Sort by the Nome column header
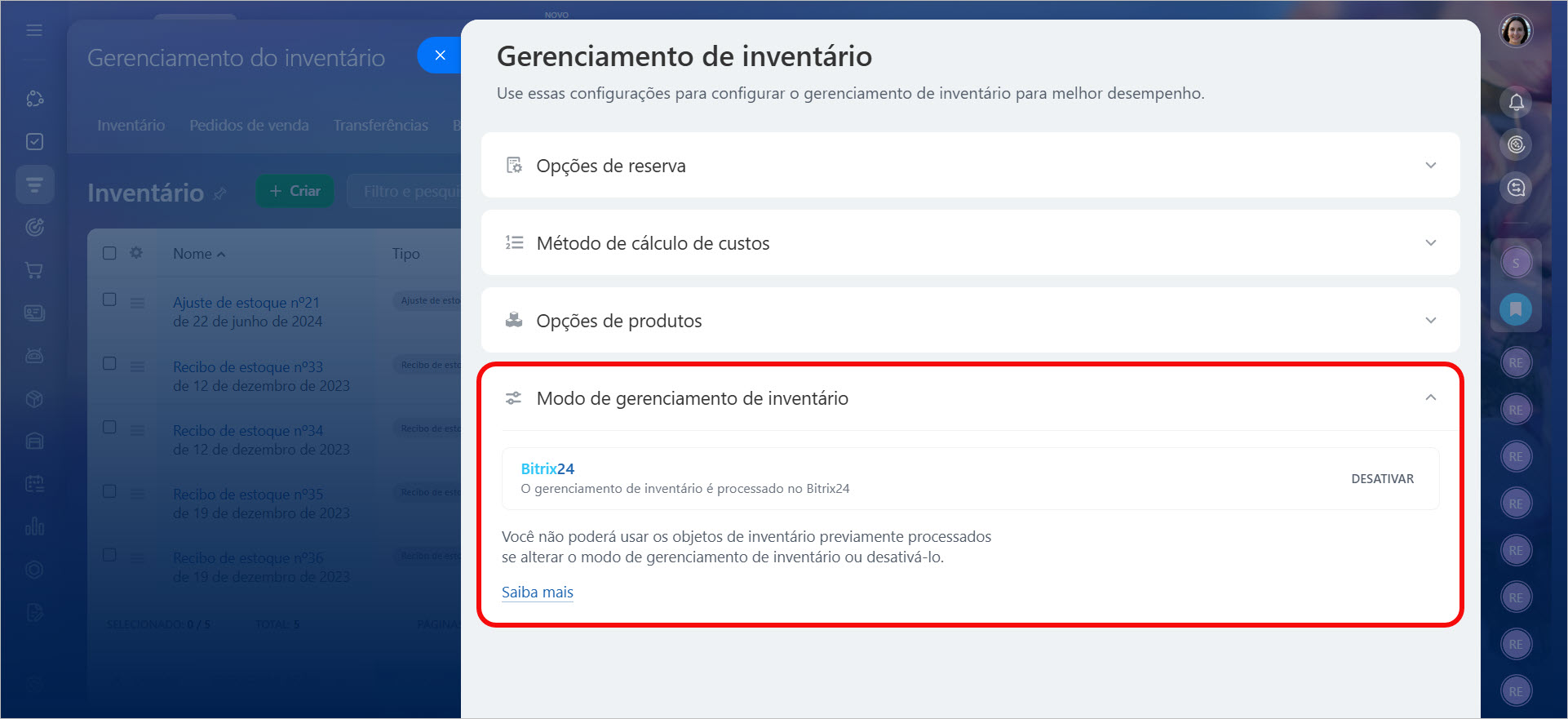 click(x=198, y=254)
